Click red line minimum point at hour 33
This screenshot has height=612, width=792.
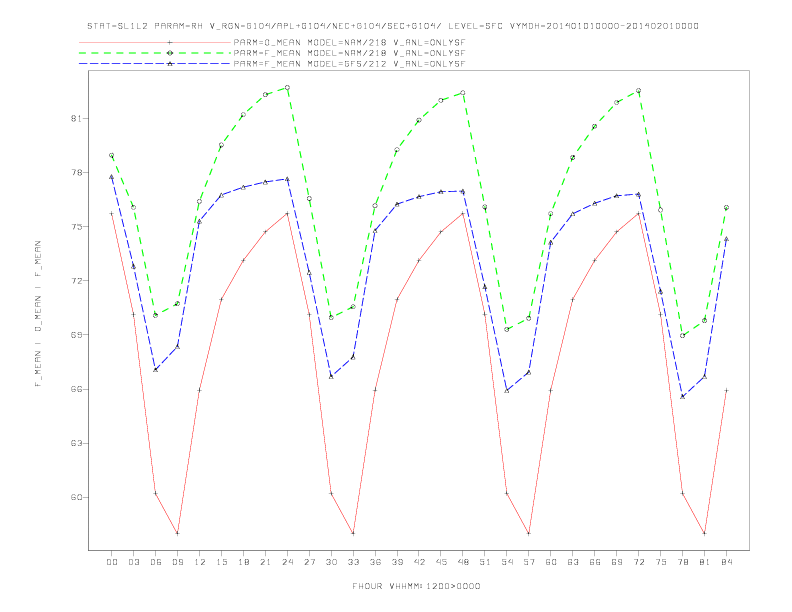coord(353,533)
